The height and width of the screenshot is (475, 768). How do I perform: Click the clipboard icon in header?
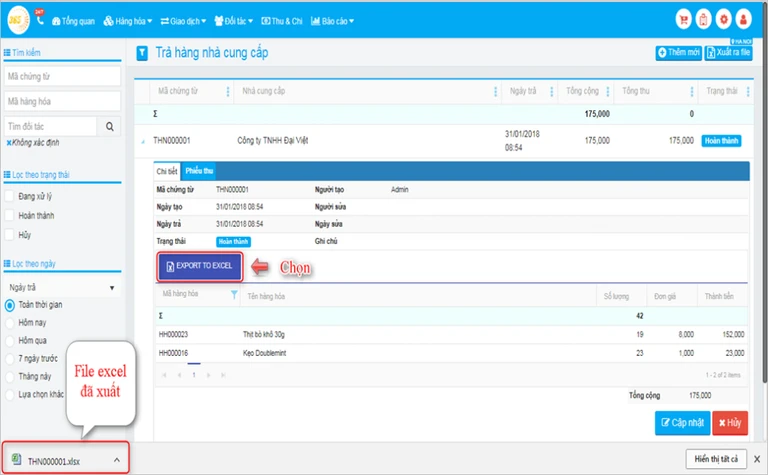pos(703,20)
